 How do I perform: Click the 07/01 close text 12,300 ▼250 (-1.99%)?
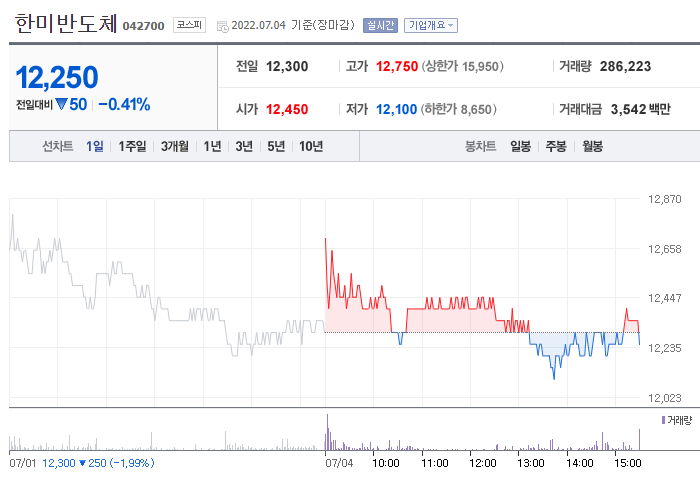click(98, 463)
